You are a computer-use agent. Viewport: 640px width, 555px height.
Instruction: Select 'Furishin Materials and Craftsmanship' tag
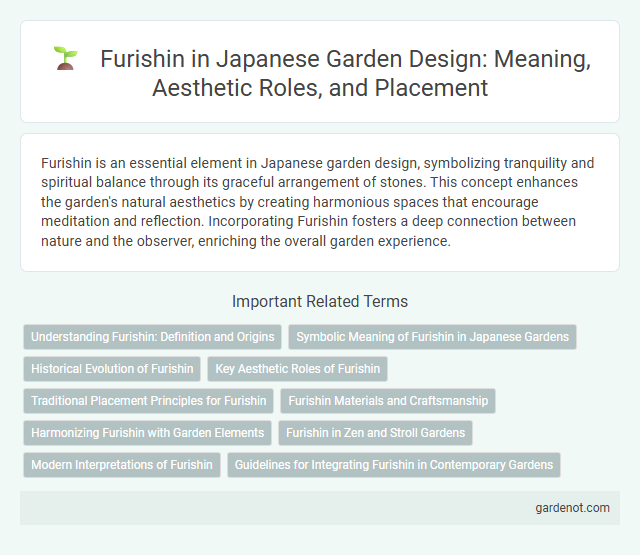(x=388, y=401)
